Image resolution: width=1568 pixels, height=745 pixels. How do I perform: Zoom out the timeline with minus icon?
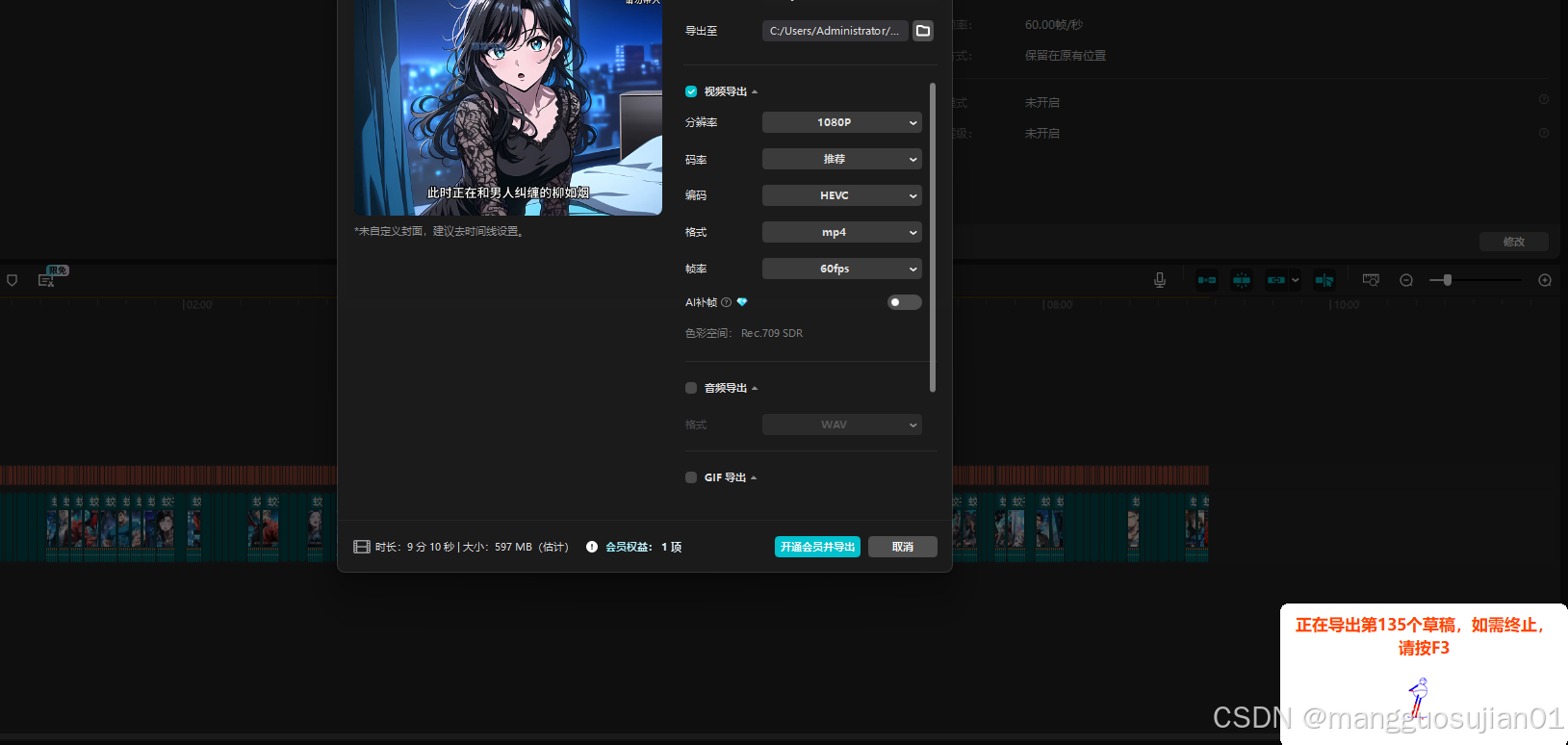[x=1406, y=280]
